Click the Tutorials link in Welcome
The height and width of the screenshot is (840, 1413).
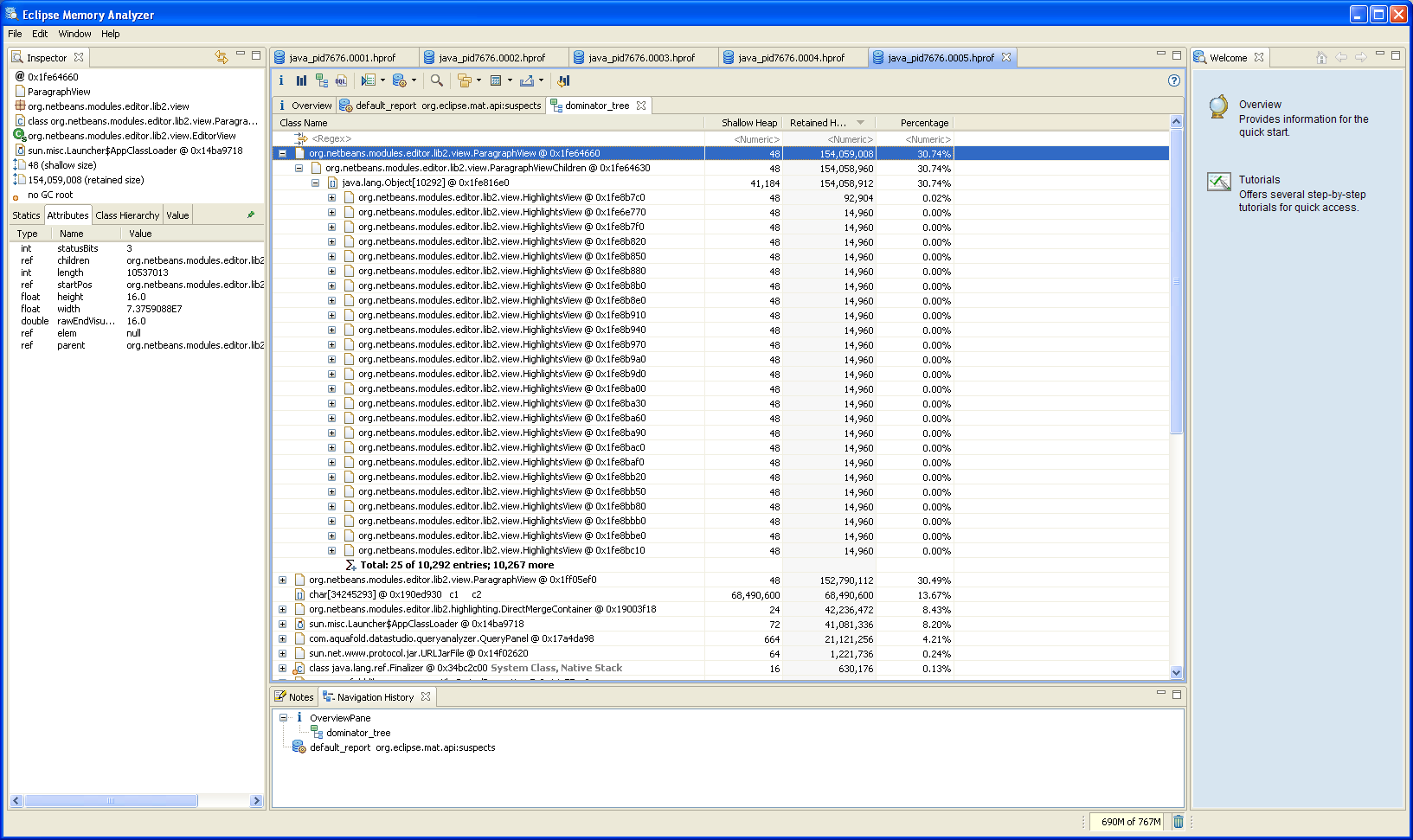coord(1259,180)
